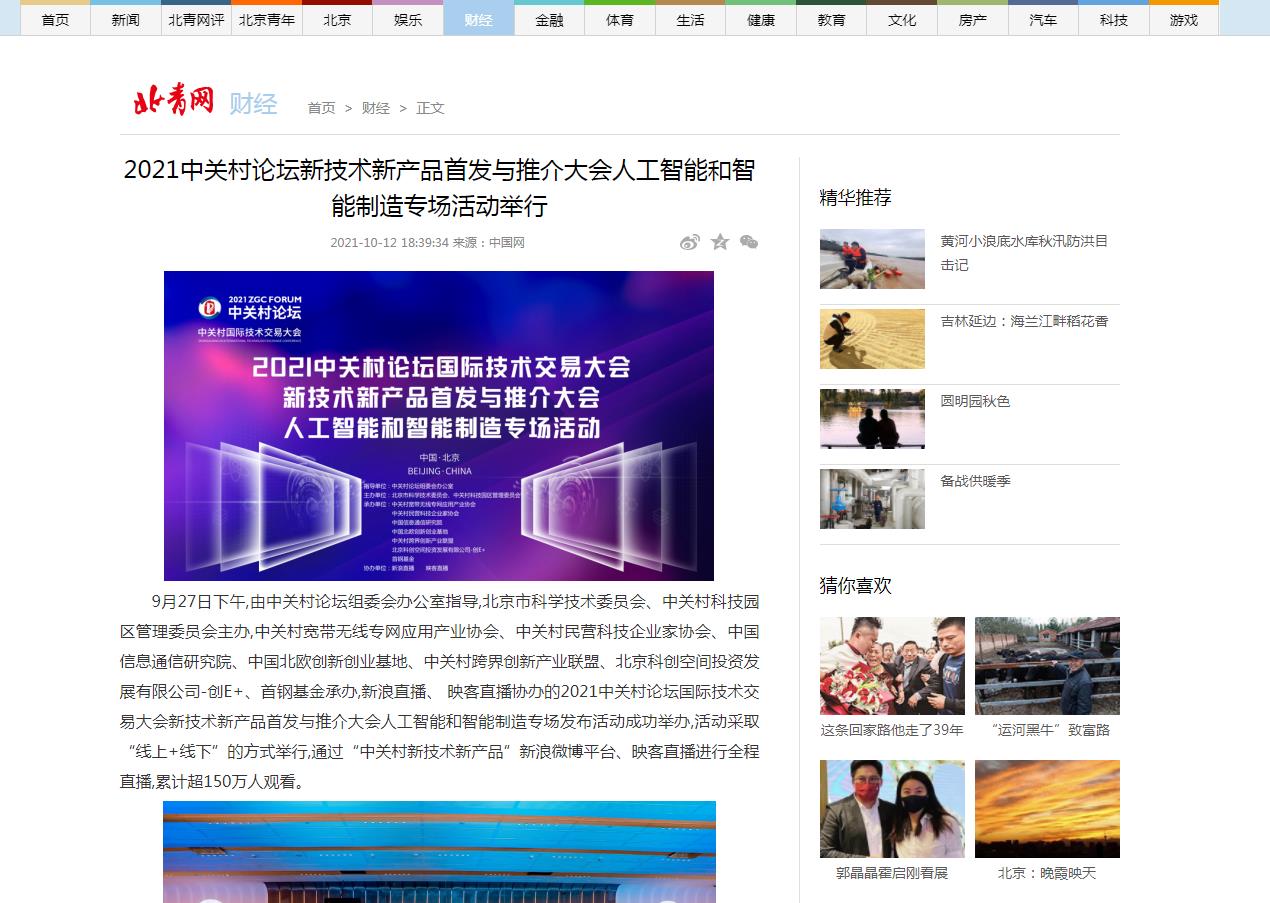Open 圆明园秋色 article link

975,401
